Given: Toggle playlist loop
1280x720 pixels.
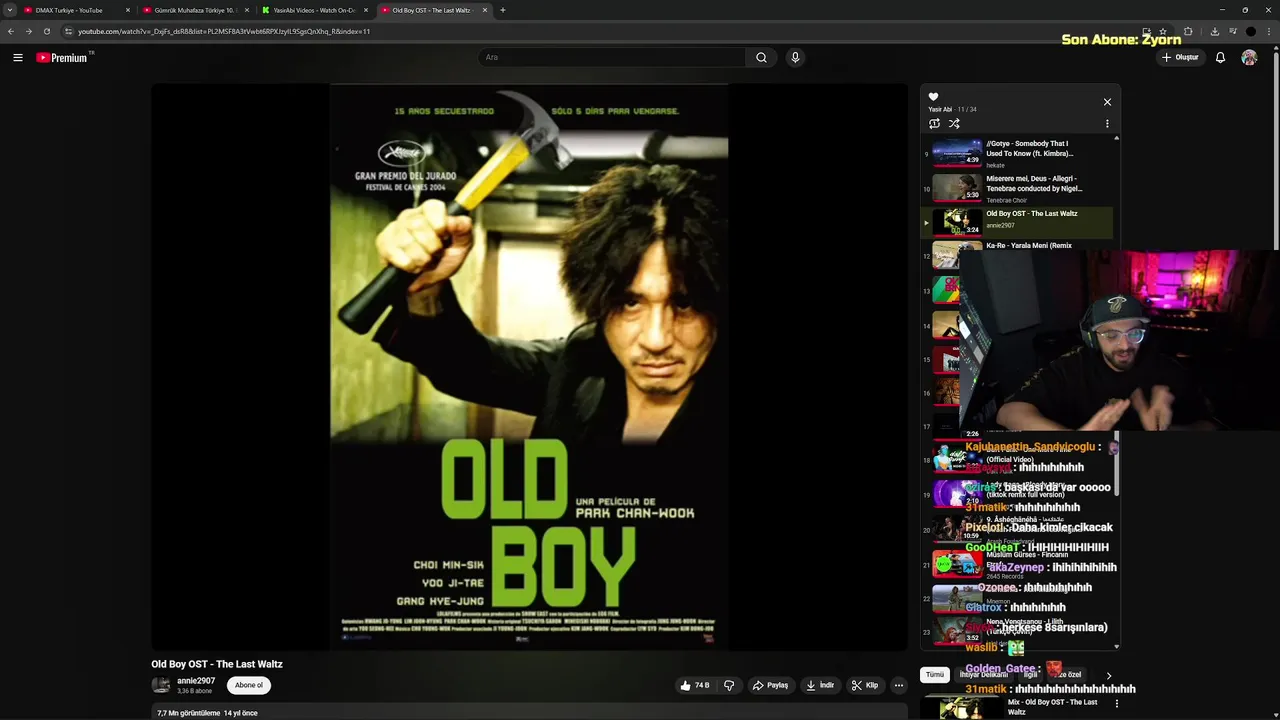Looking at the screenshot, I should click(x=934, y=124).
